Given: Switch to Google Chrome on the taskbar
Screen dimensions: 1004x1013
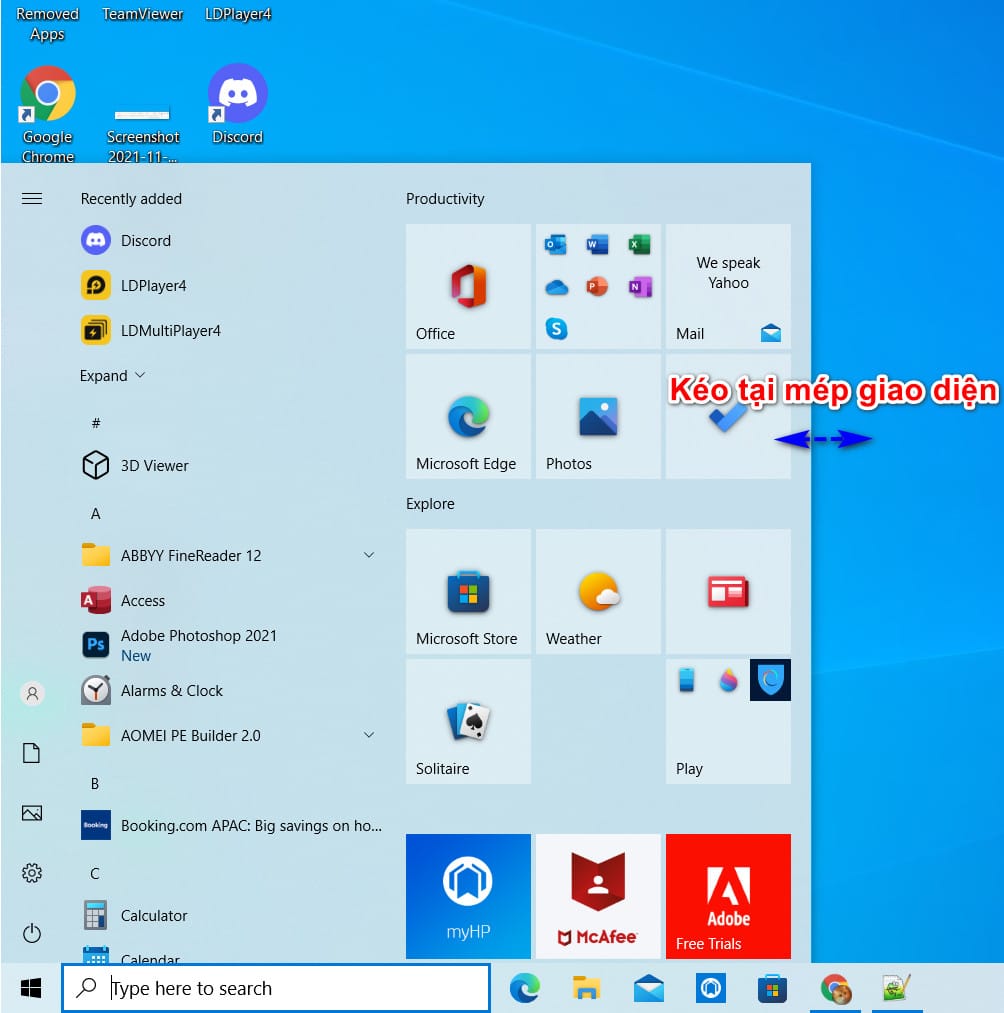Looking at the screenshot, I should pyautogui.click(x=835, y=988).
